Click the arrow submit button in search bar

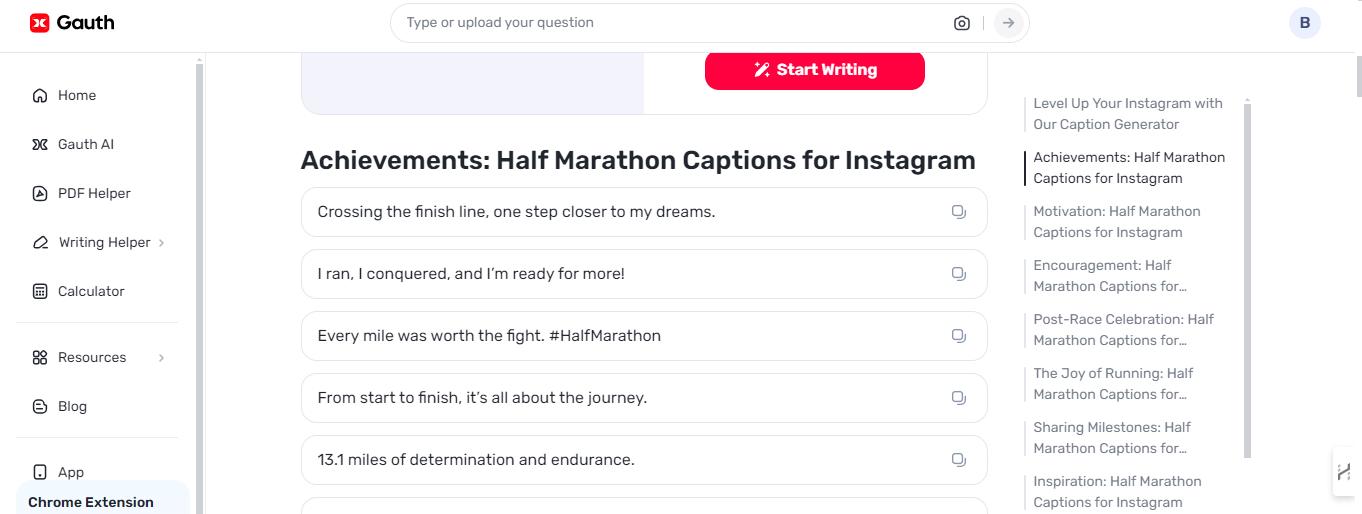[x=1009, y=23]
